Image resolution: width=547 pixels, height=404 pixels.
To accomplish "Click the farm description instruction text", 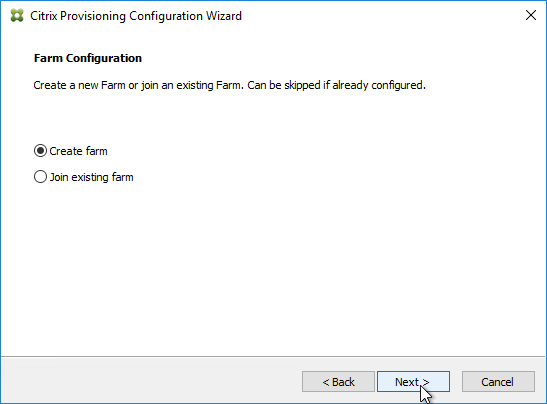I will point(230,85).
